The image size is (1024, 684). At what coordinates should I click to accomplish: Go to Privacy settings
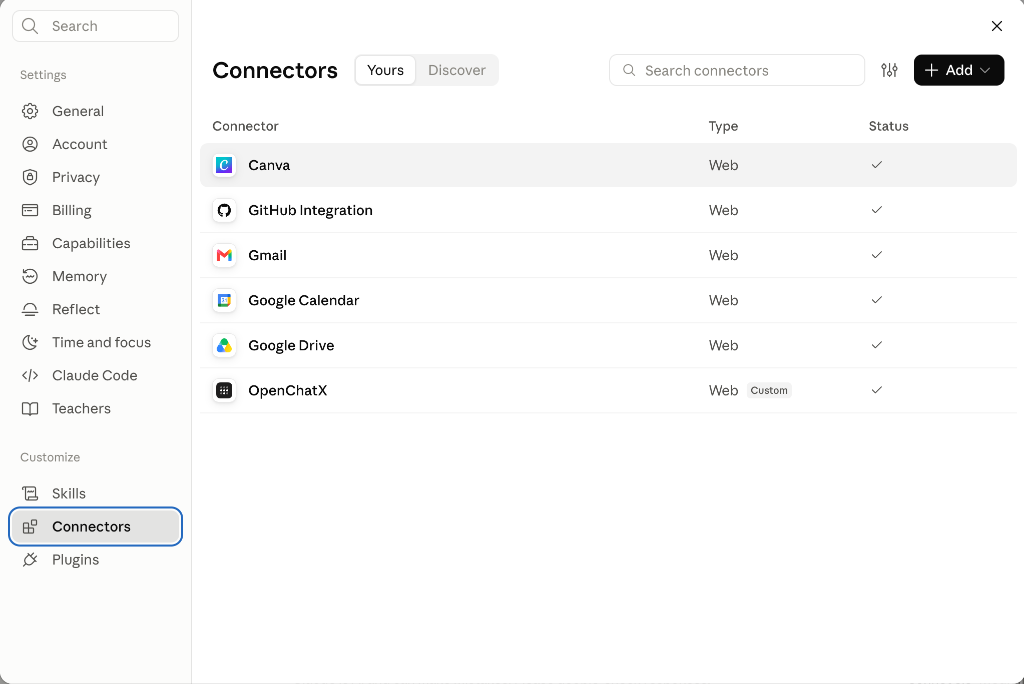coord(95,177)
